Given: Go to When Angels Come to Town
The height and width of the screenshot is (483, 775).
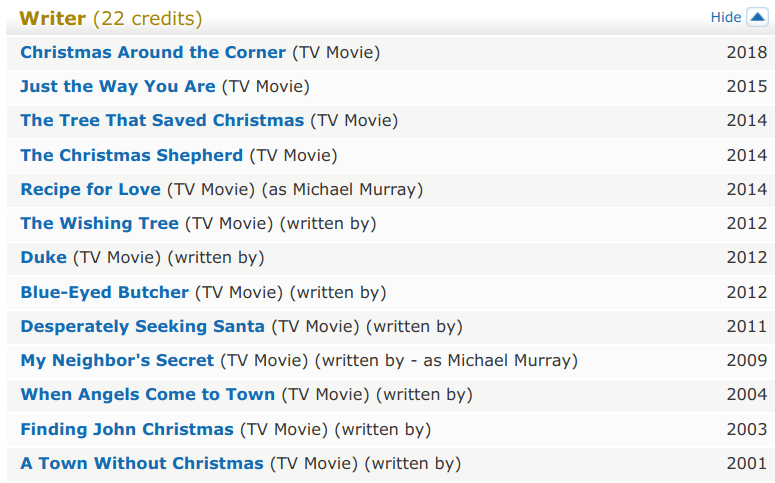Looking at the screenshot, I should [147, 394].
